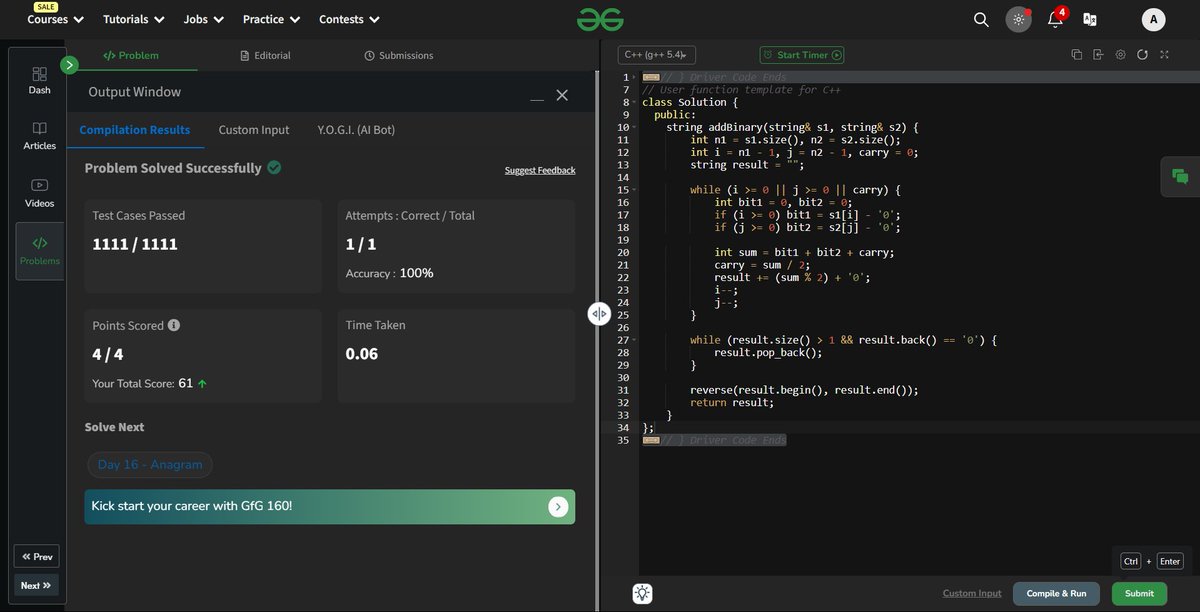Fold the class Solution block at line 8
Image resolution: width=1200 pixels, height=612 pixels.
coord(636,102)
